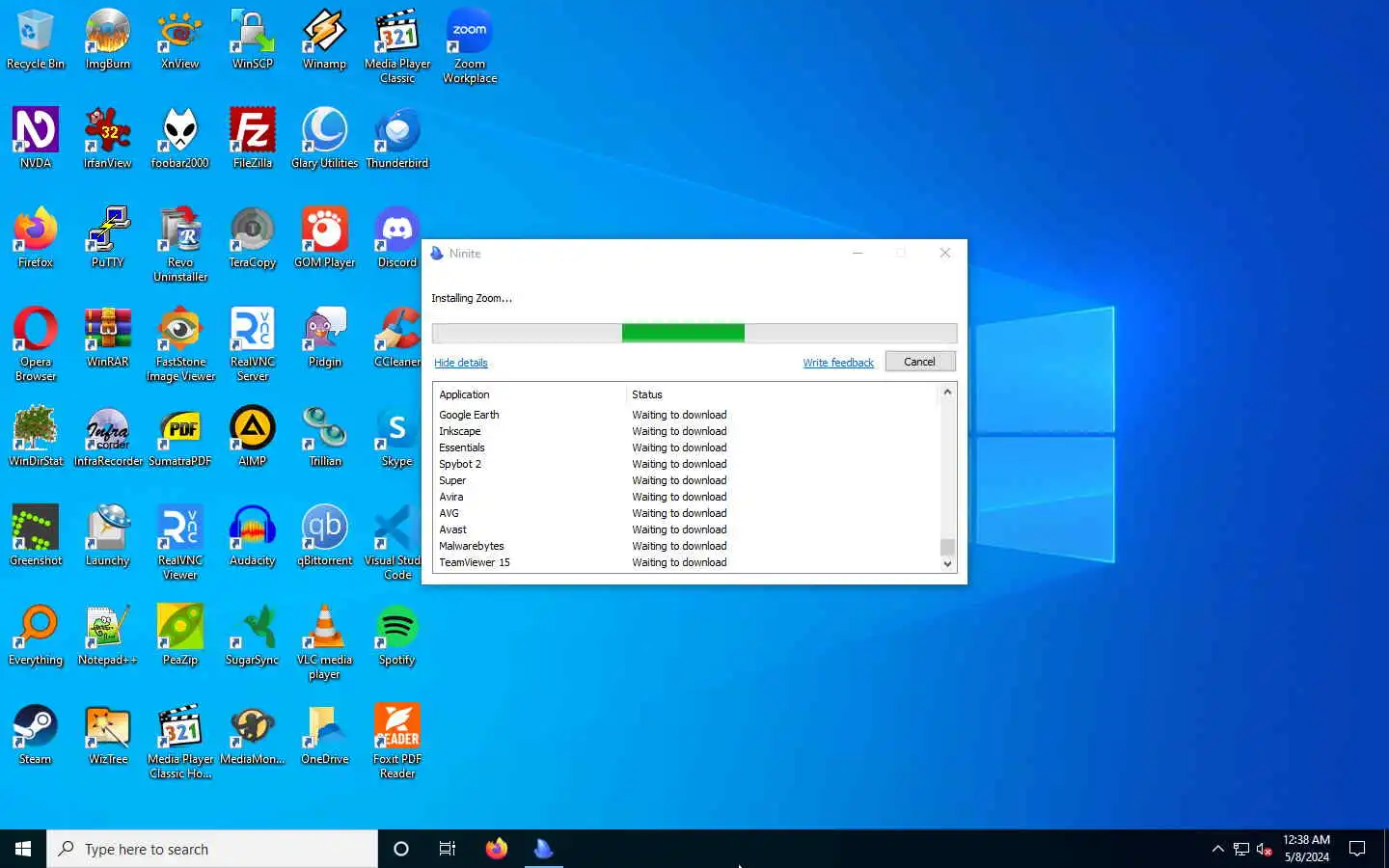Open the Write feedback link

838,363
